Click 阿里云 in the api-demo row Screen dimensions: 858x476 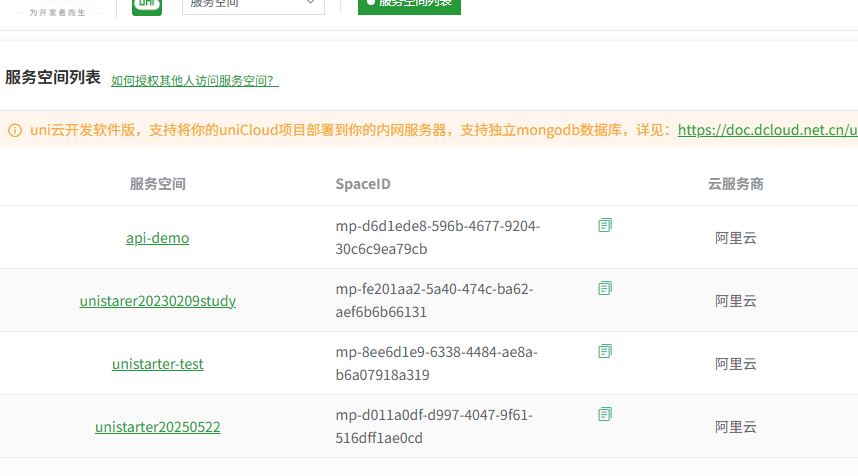(735, 238)
